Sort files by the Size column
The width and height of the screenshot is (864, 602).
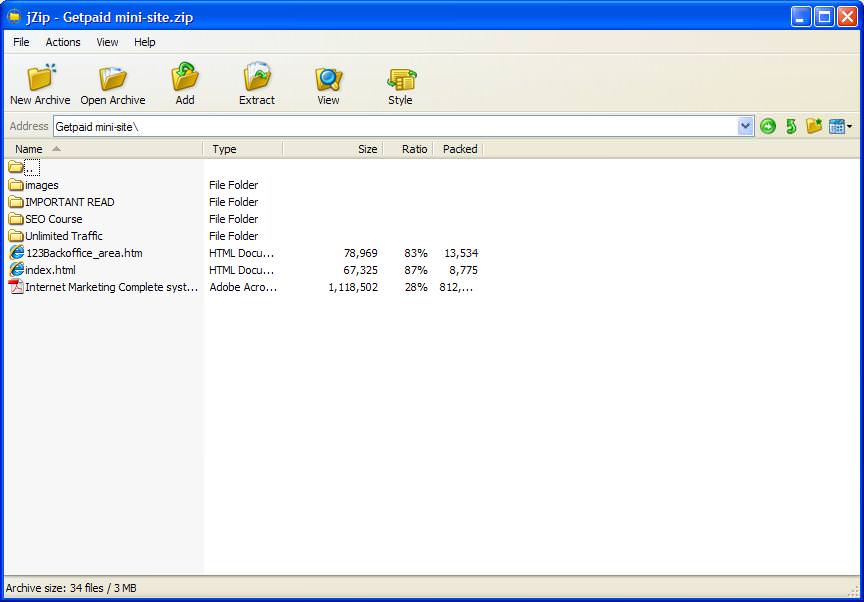click(366, 148)
